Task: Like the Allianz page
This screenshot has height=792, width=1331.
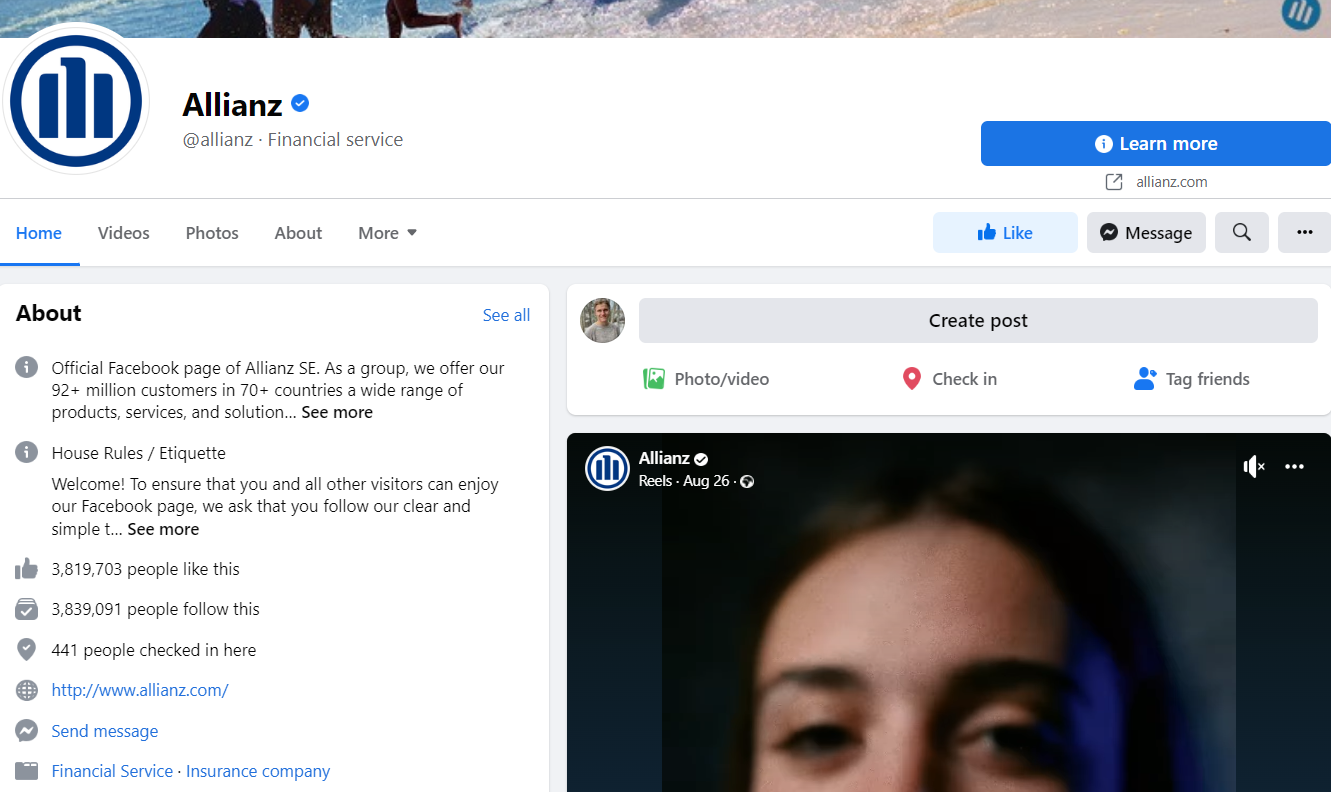Action: tap(1005, 232)
